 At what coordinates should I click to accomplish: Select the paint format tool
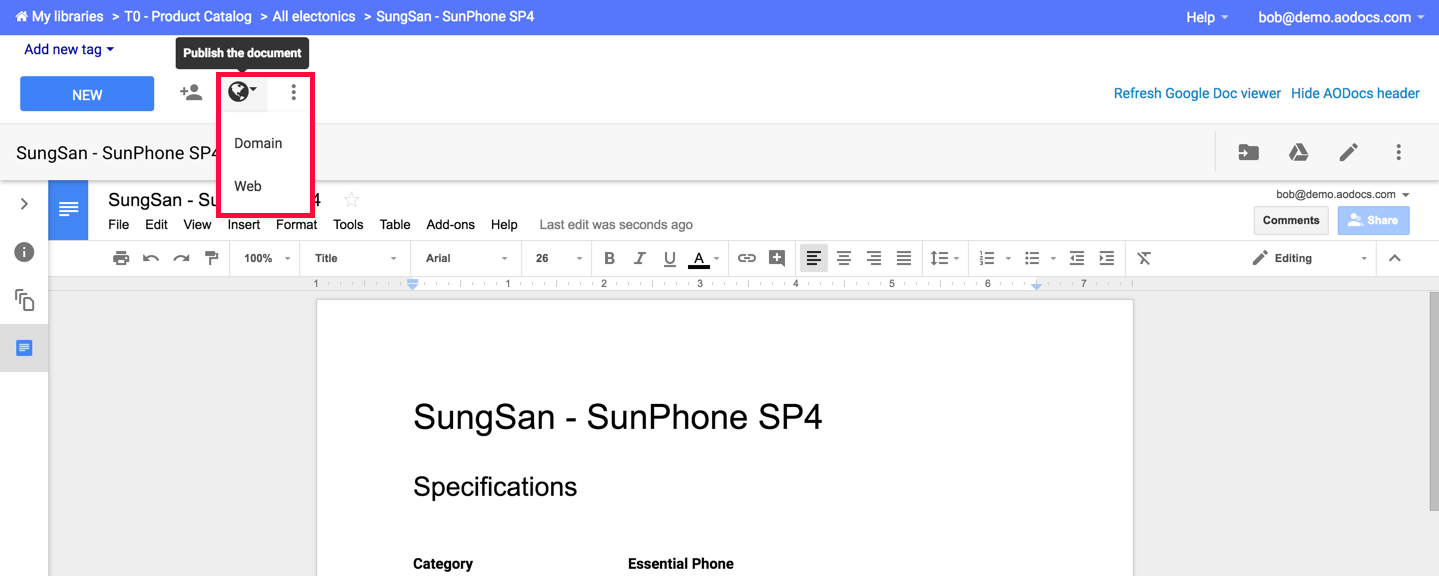[211, 258]
